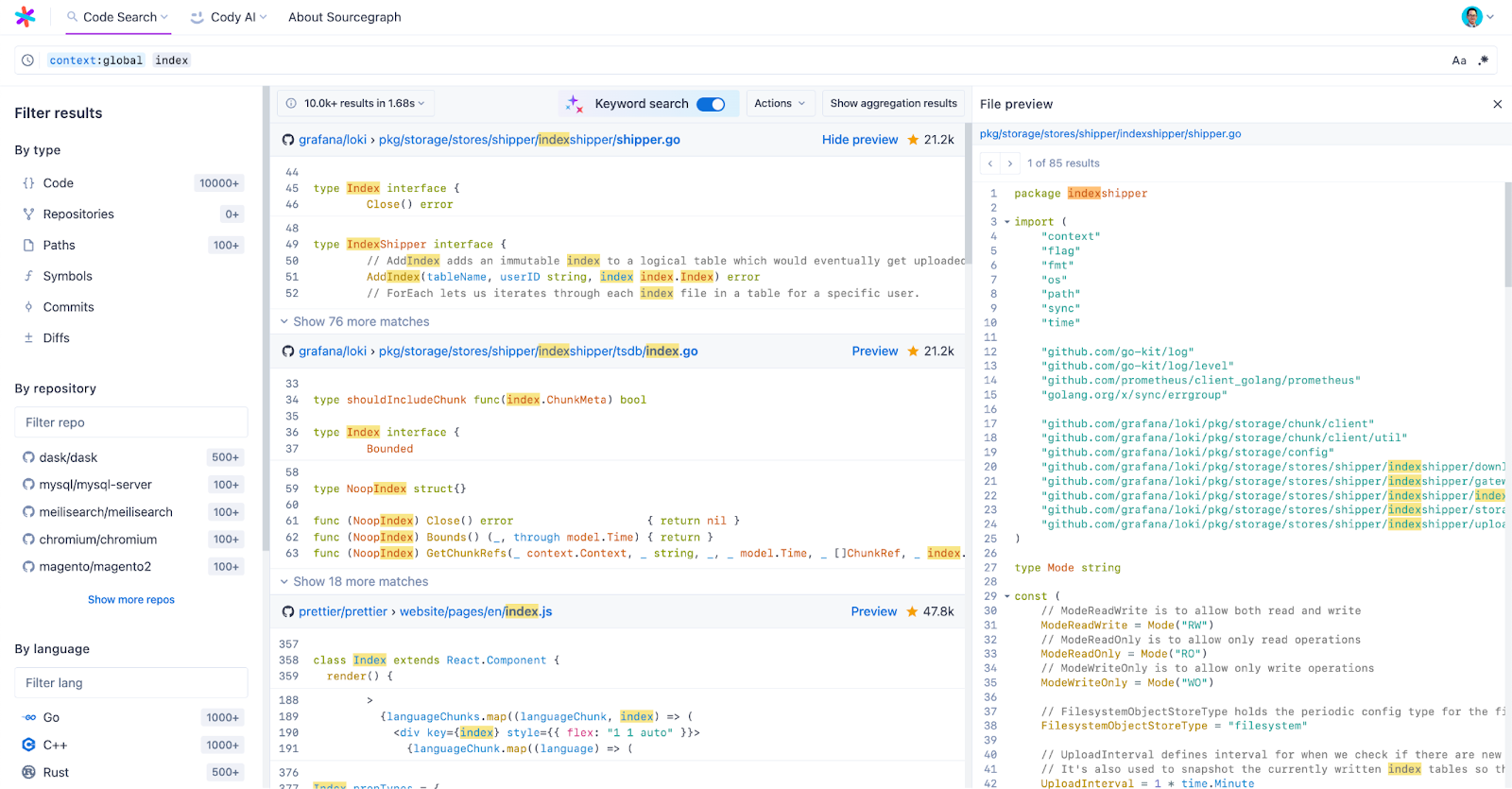The image size is (1512, 789).
Task: Click the search query input field
Action: tap(756, 60)
